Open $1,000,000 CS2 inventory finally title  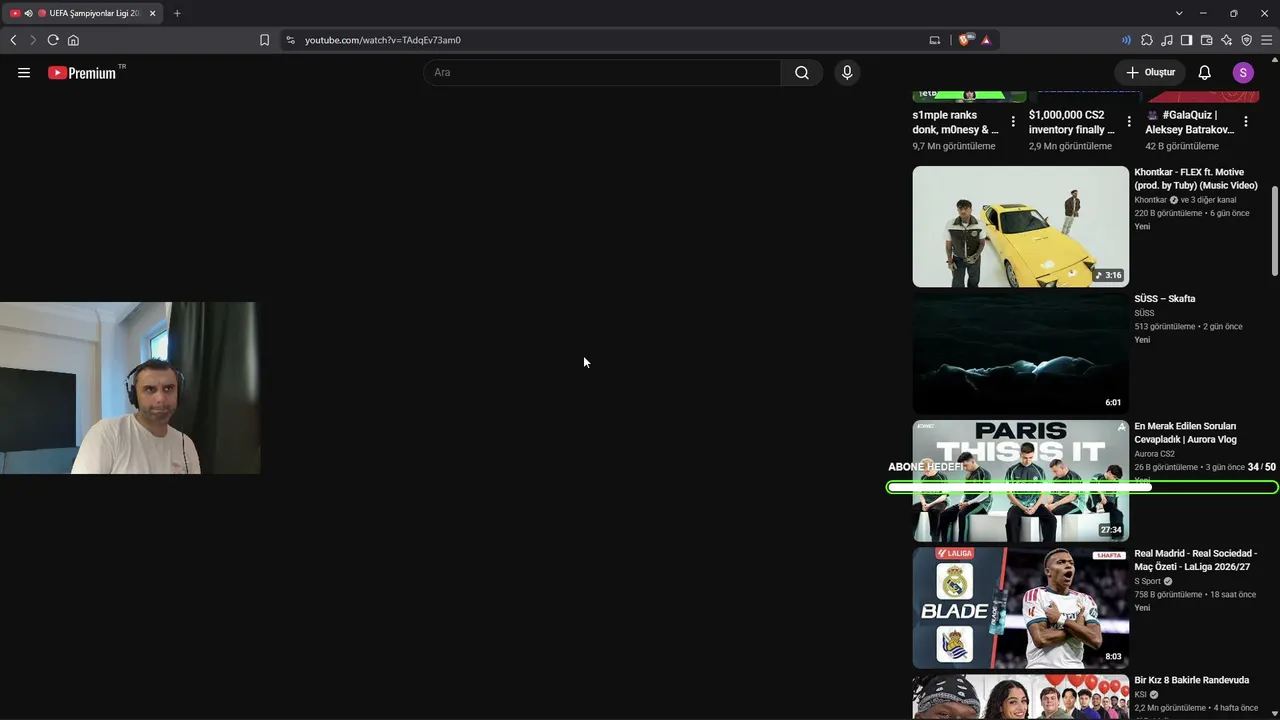(x=1072, y=122)
